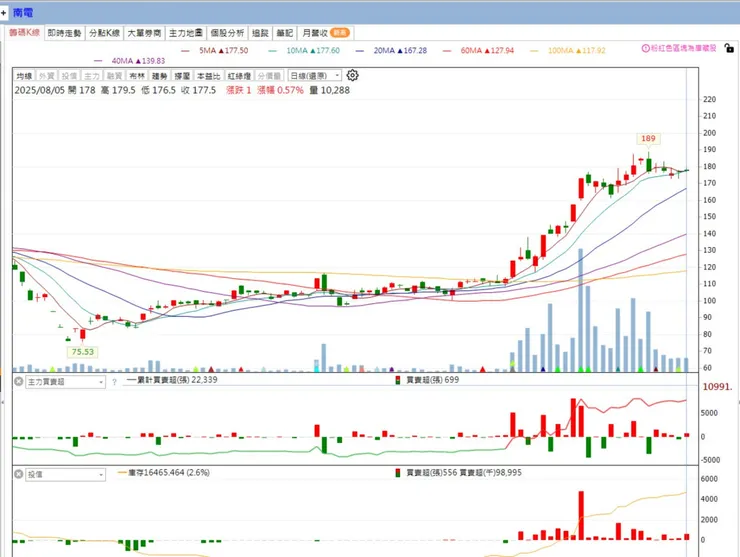Click the 100MA legend line swatch
The height and width of the screenshot is (557, 740).
tap(534, 51)
